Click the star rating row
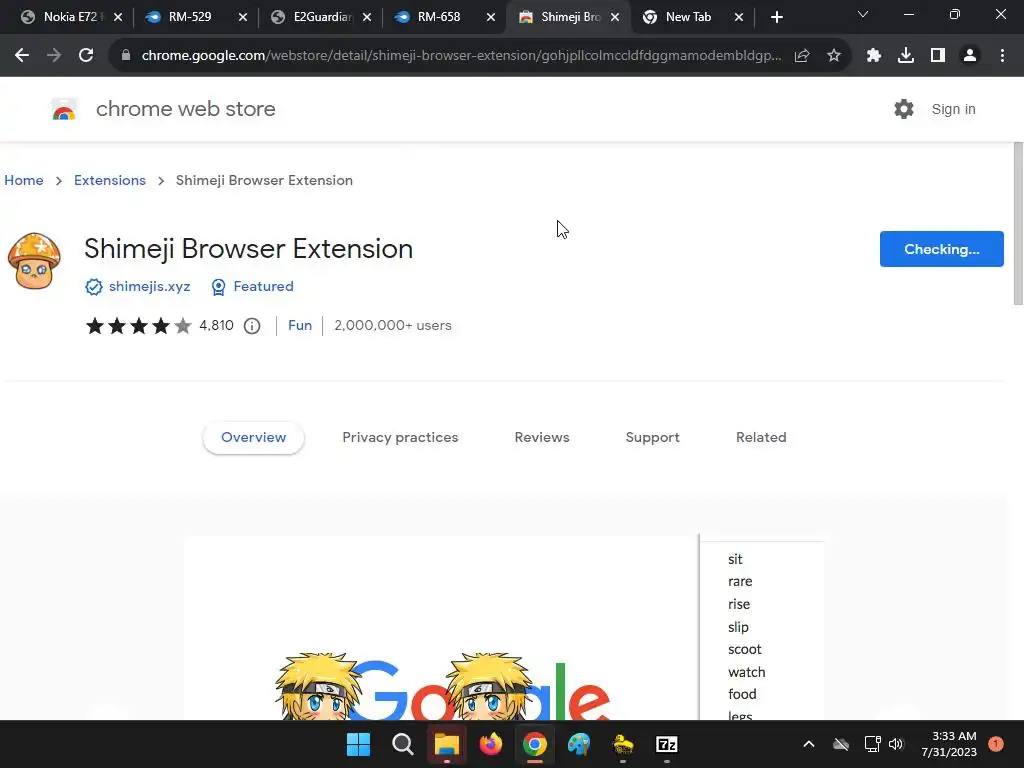This screenshot has width=1024, height=768. point(138,326)
